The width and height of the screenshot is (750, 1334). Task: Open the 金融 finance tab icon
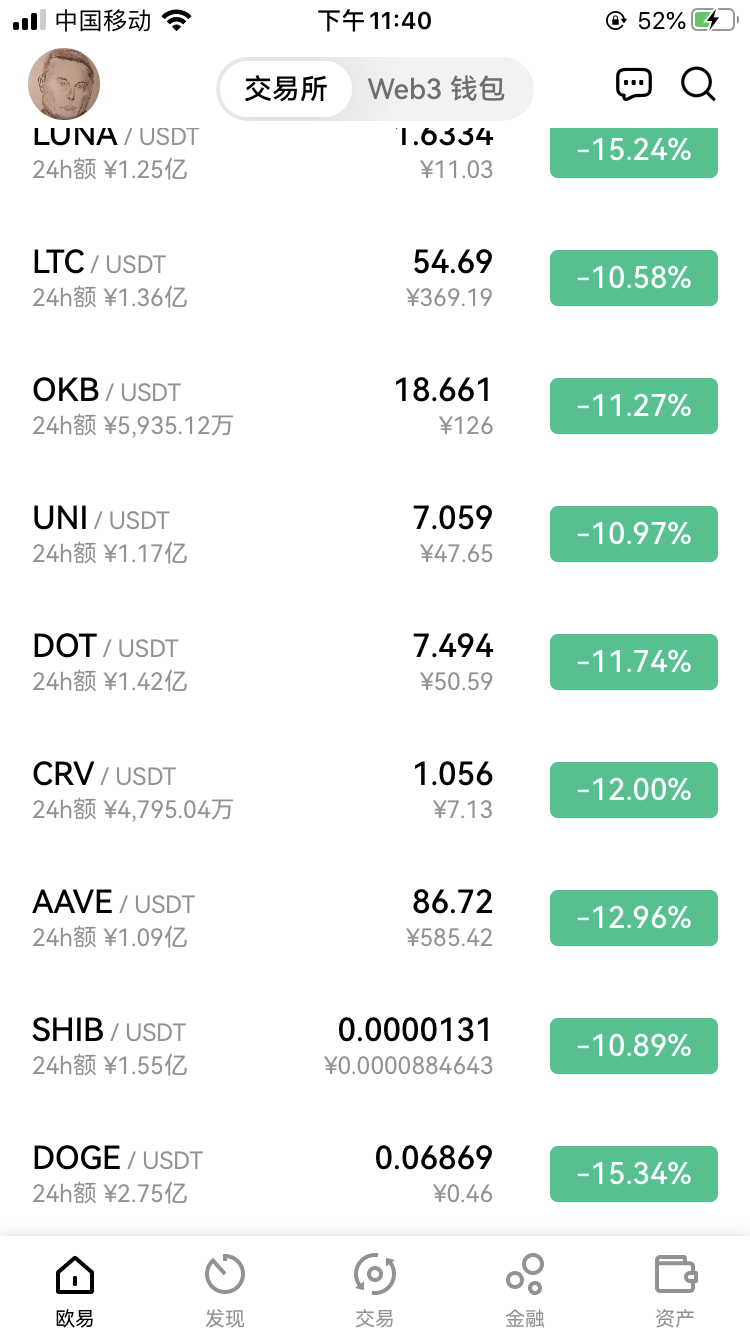click(525, 1275)
